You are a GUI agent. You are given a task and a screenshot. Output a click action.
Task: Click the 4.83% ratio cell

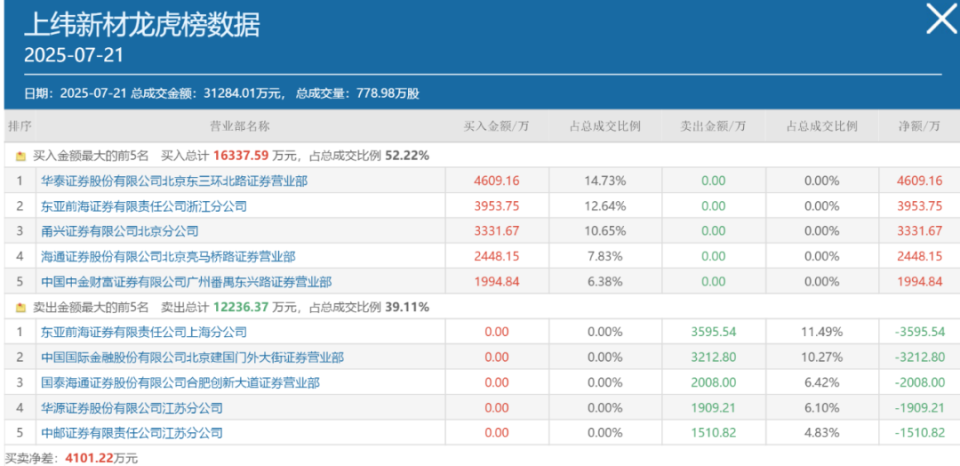pos(822,433)
